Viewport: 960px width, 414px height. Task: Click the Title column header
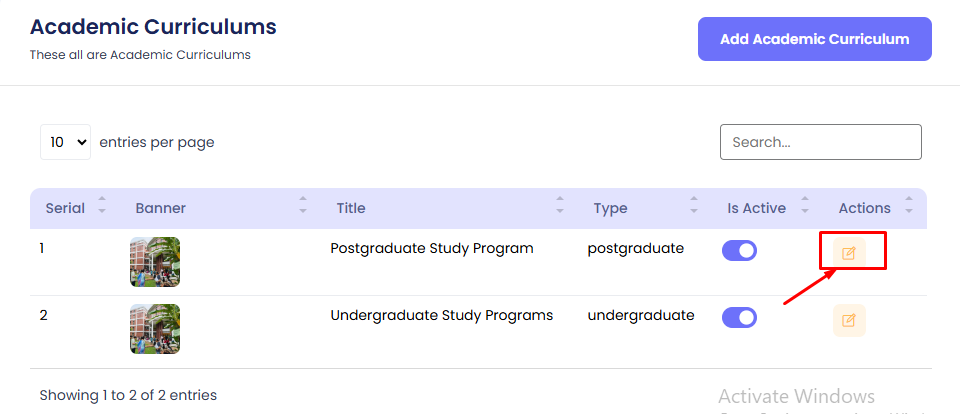(351, 208)
